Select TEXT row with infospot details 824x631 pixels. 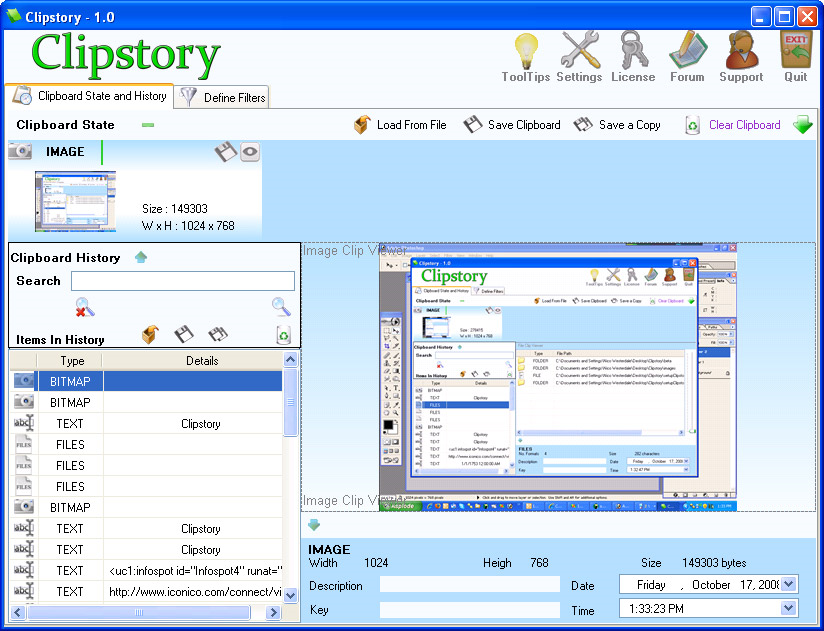tap(146, 571)
